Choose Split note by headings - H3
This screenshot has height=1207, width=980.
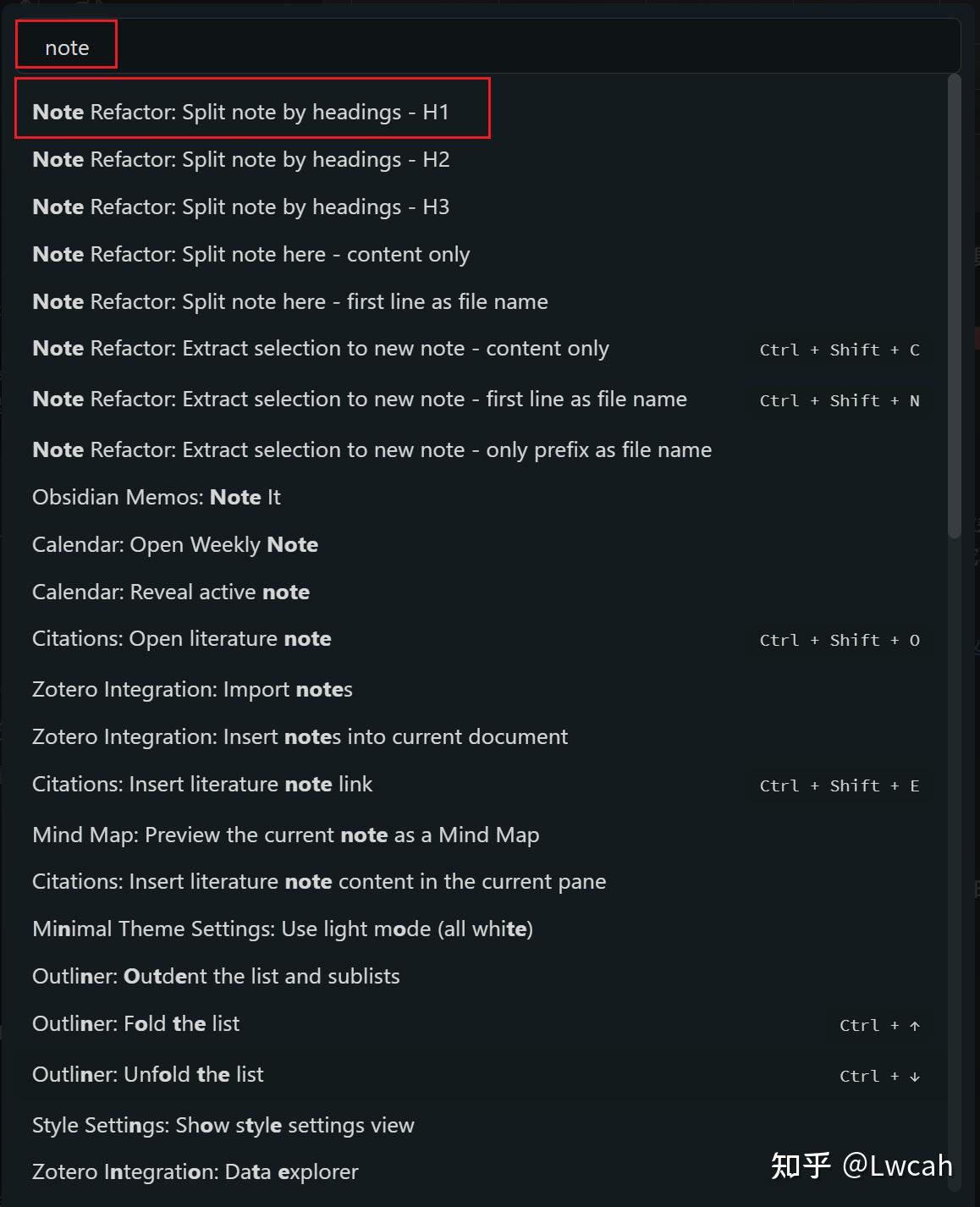point(482,207)
